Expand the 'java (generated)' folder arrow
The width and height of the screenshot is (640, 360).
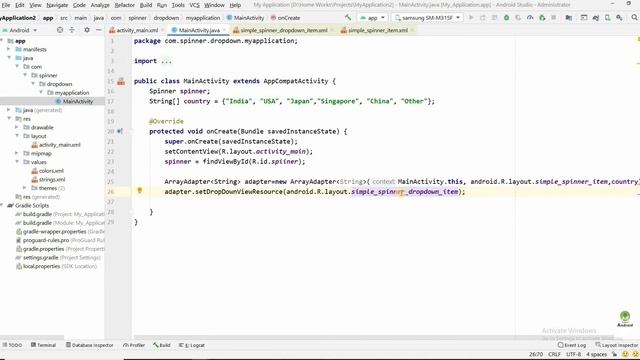tap(9, 110)
